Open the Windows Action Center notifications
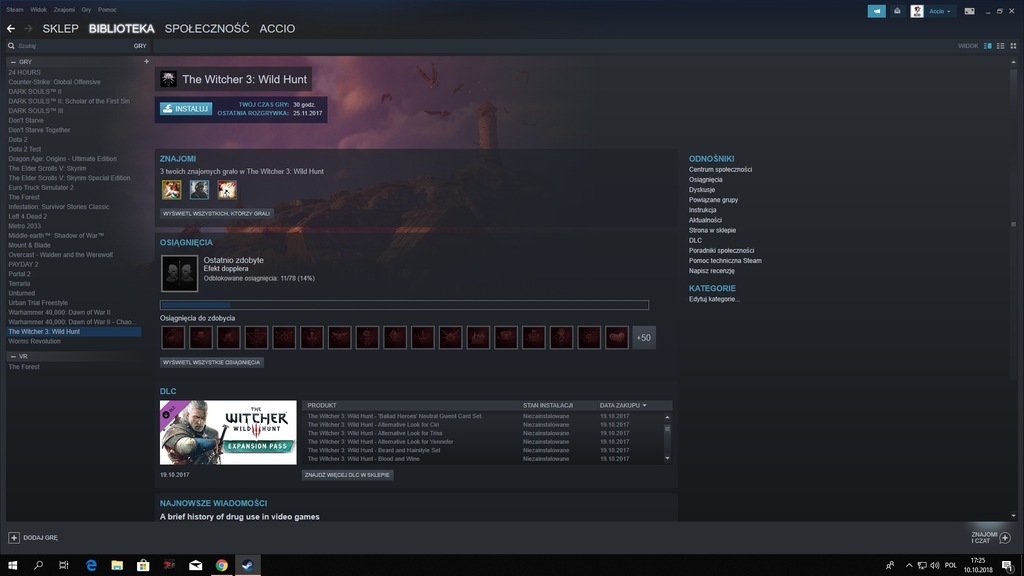 (1008, 566)
